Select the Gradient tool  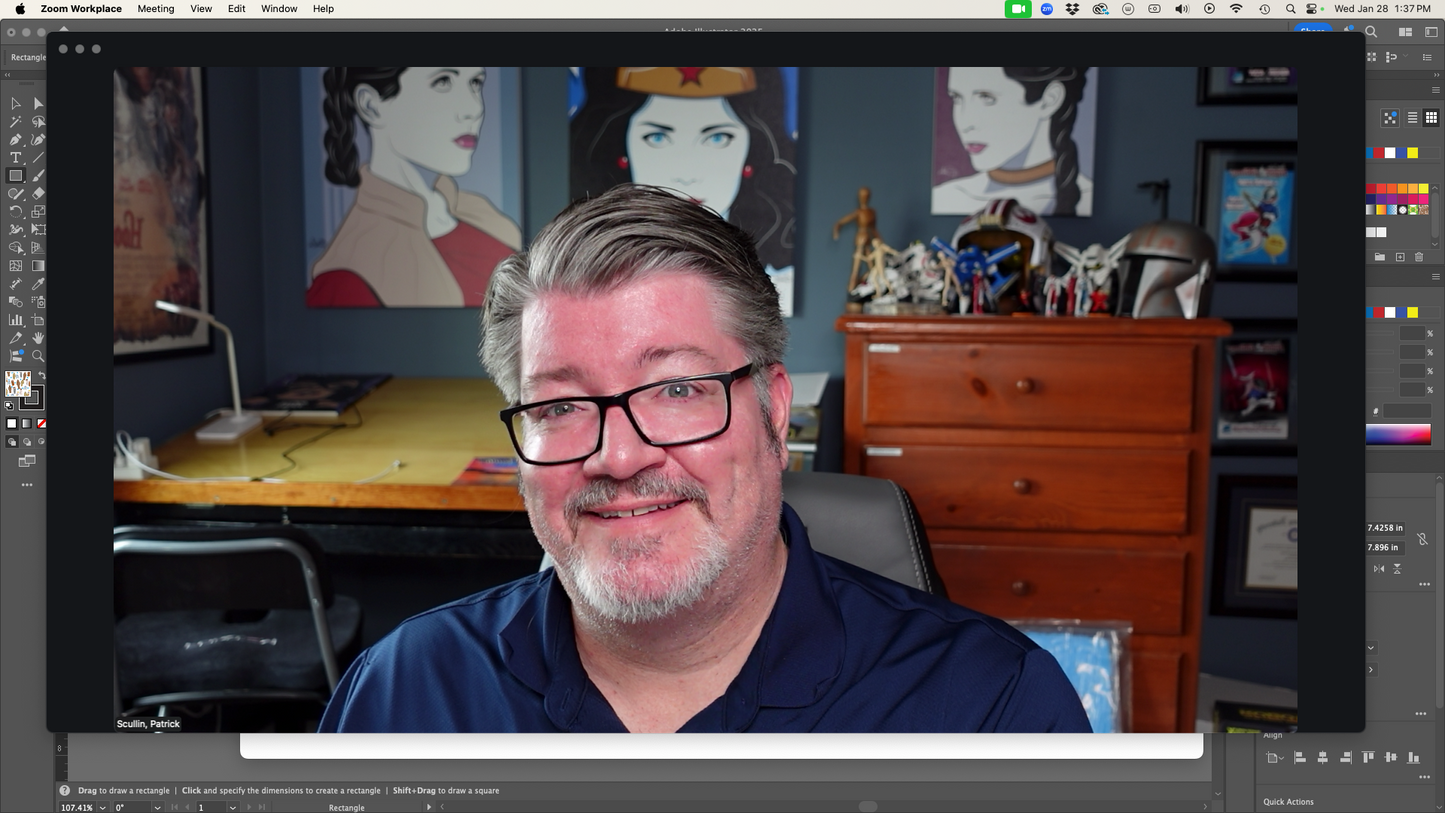38,266
